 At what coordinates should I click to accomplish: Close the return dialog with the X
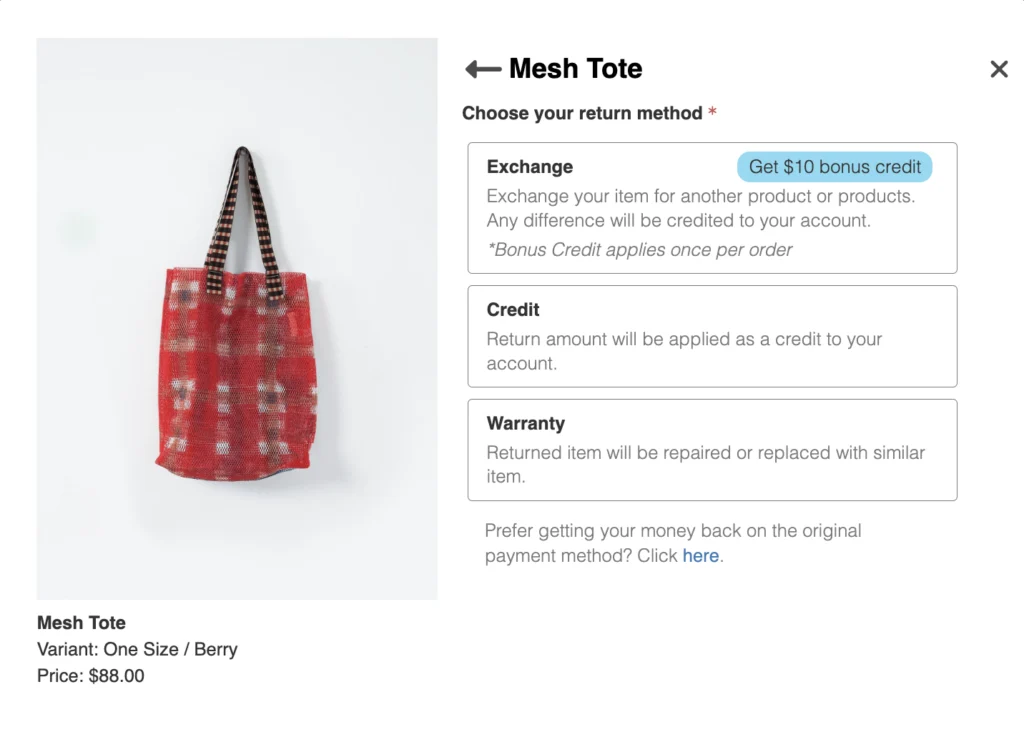point(999,69)
